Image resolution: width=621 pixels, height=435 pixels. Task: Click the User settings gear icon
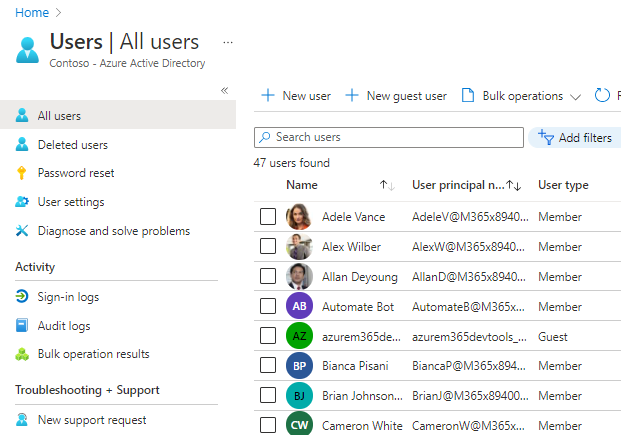pyautogui.click(x=22, y=202)
